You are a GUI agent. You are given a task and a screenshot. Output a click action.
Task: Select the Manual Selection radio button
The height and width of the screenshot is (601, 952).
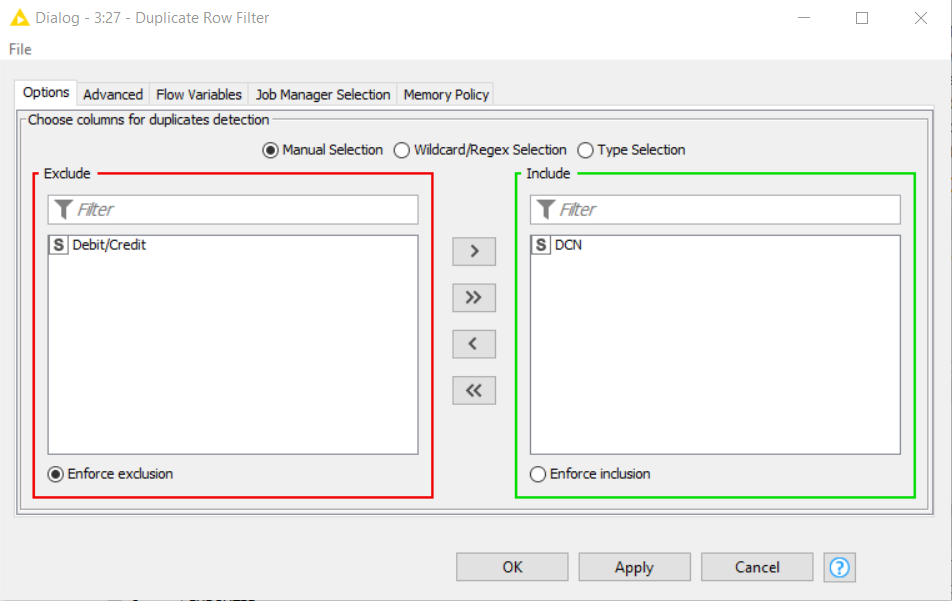pos(270,150)
